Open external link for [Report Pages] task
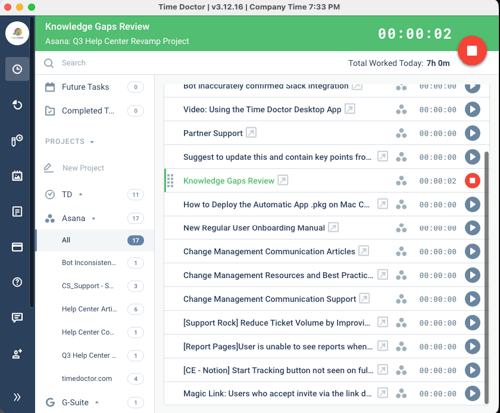Viewport: 500px width, 413px height. [383, 346]
